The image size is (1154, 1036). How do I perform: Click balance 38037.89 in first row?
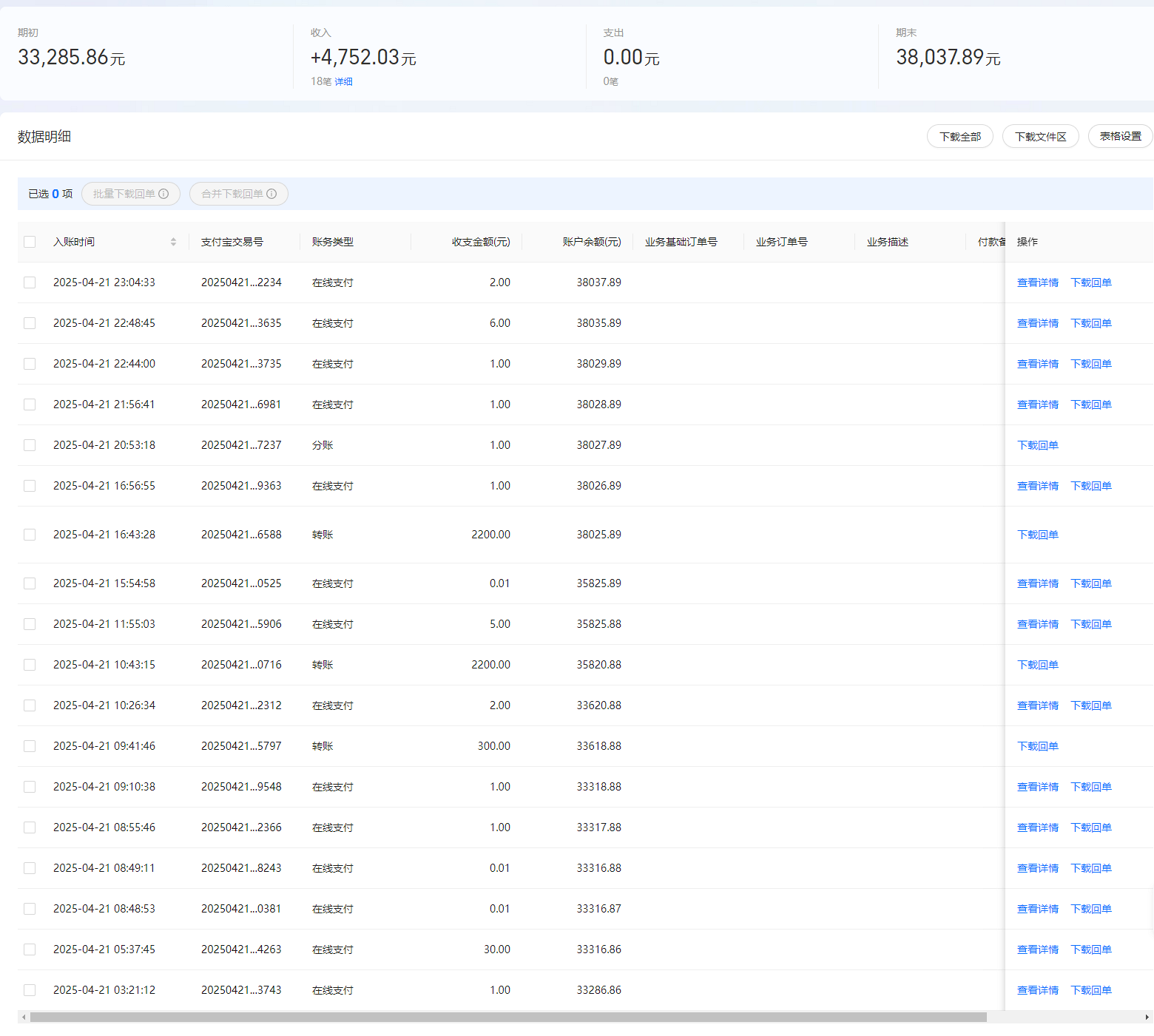[599, 282]
